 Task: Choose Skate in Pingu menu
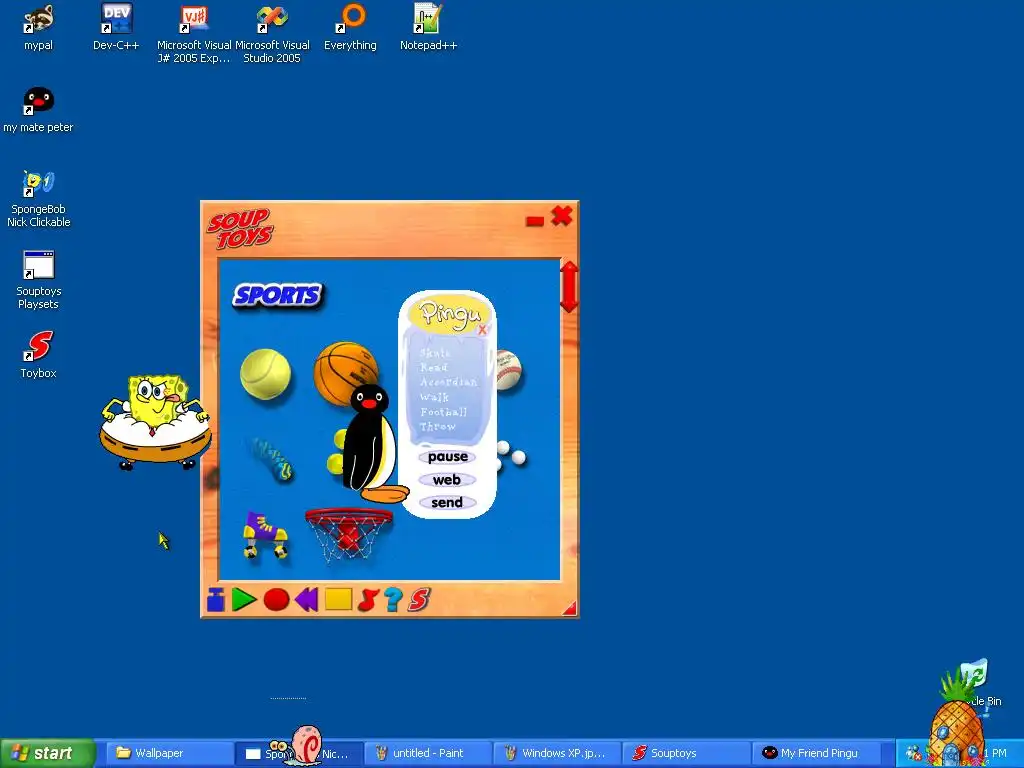click(435, 353)
